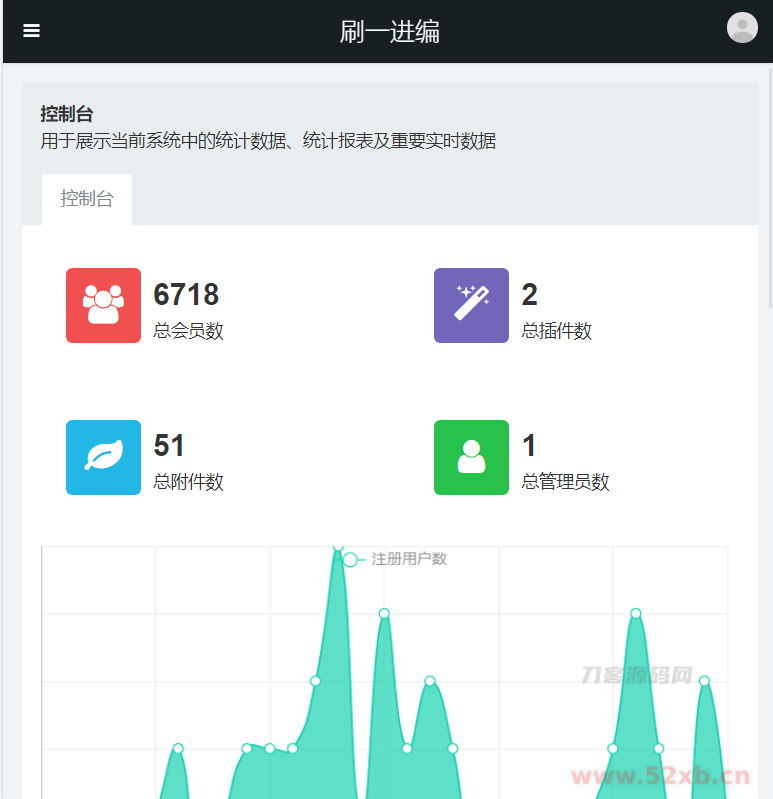The image size is (773, 799).
Task: Open the hamburger menu in the header
Action: (x=31, y=31)
